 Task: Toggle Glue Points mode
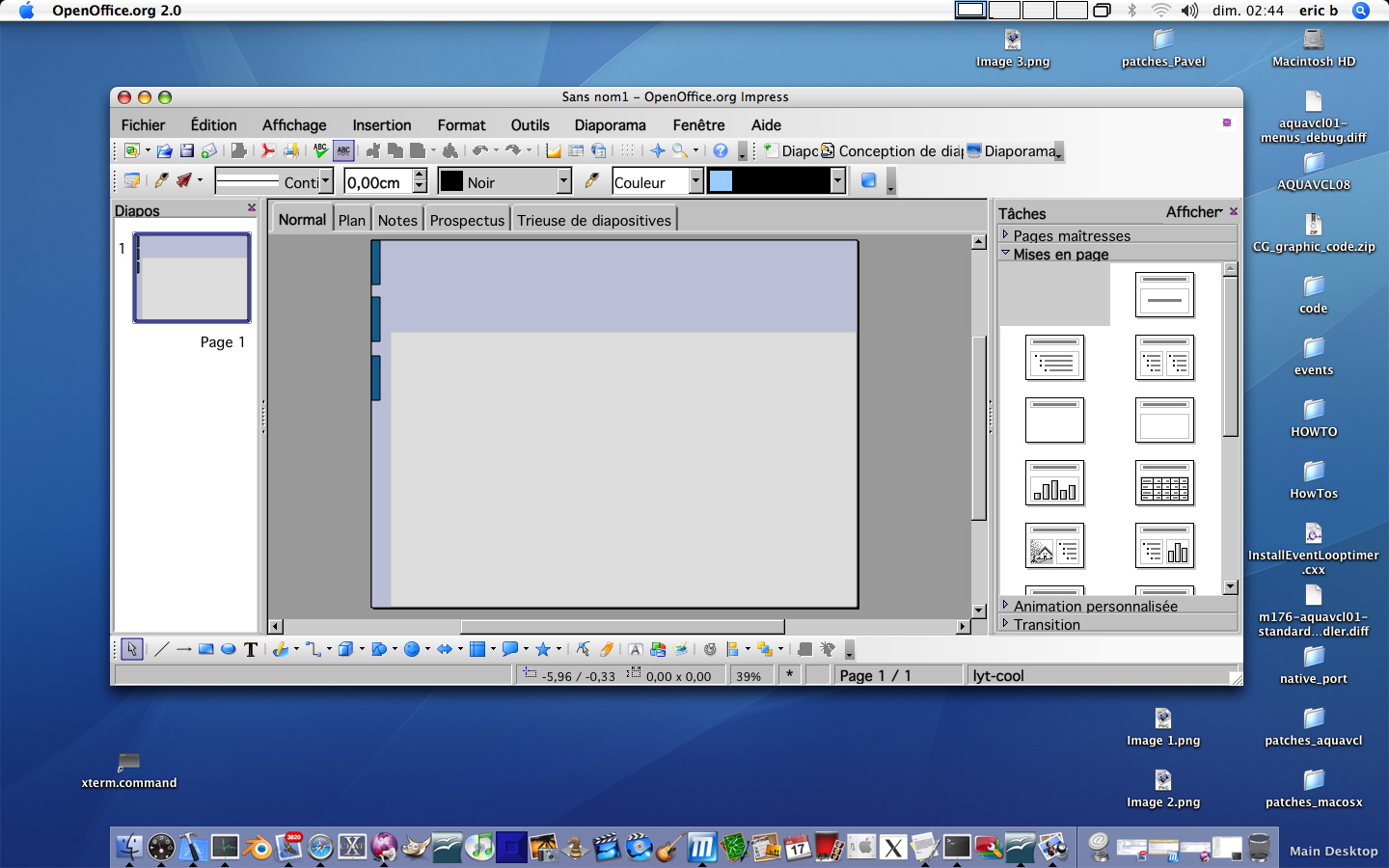pos(606,649)
